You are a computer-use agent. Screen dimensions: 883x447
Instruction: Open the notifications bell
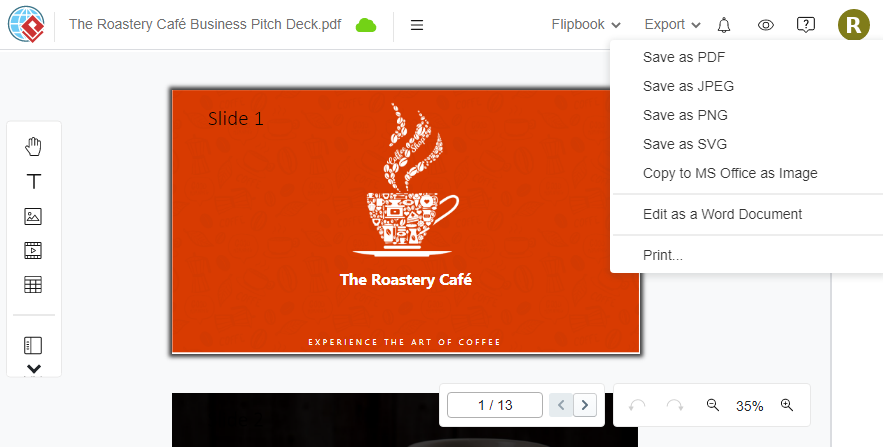724,25
